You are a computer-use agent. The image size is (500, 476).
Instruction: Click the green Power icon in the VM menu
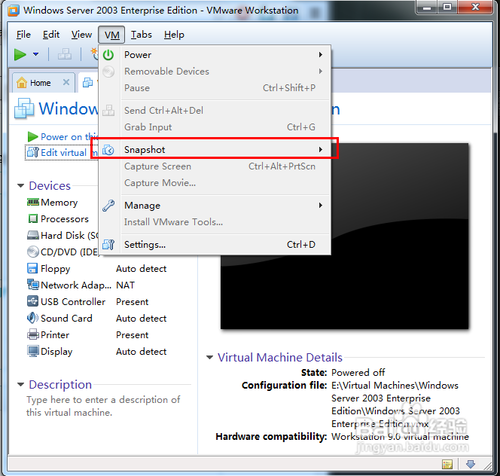(x=108, y=55)
